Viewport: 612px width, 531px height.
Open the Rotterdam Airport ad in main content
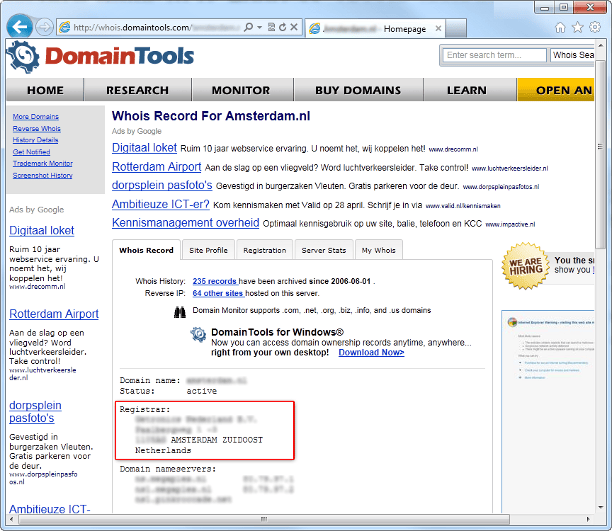click(x=157, y=167)
